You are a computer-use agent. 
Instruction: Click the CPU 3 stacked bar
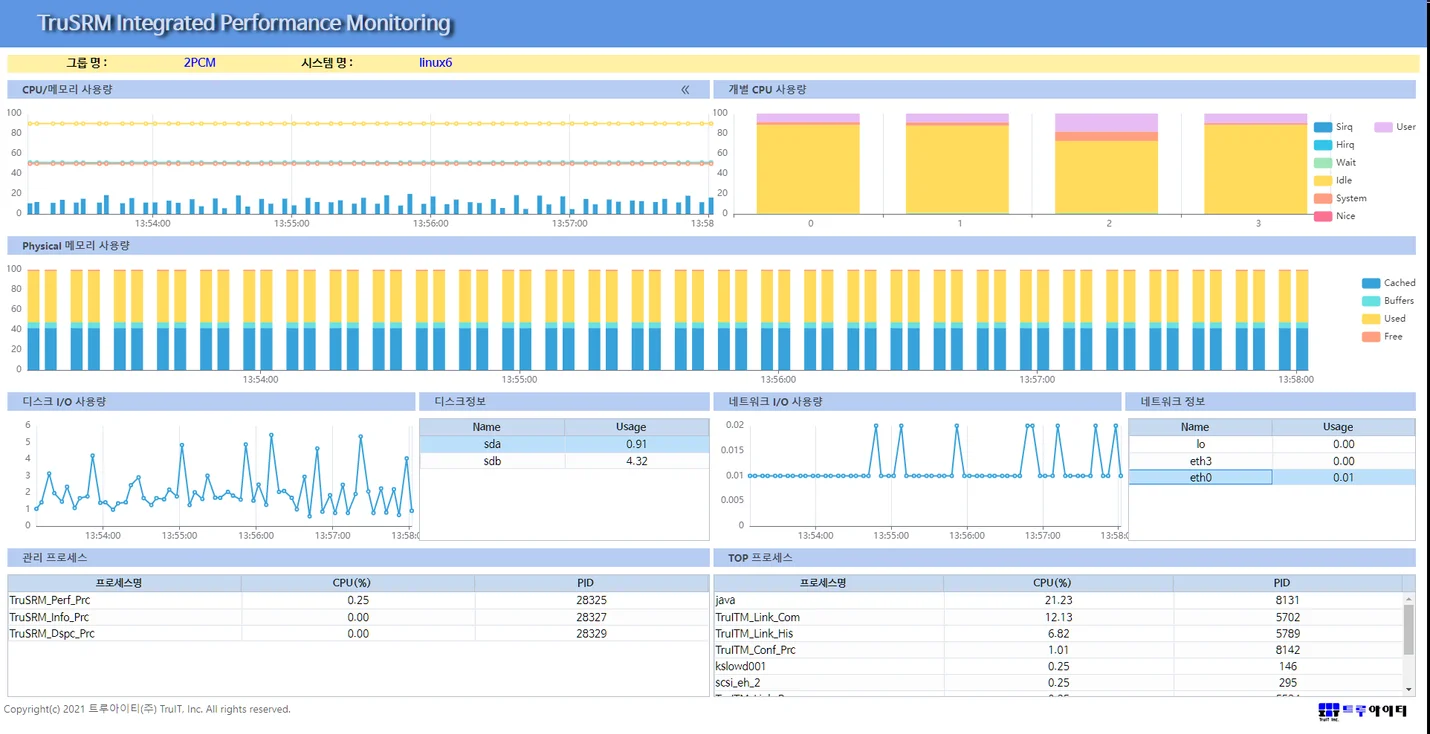tap(1256, 164)
